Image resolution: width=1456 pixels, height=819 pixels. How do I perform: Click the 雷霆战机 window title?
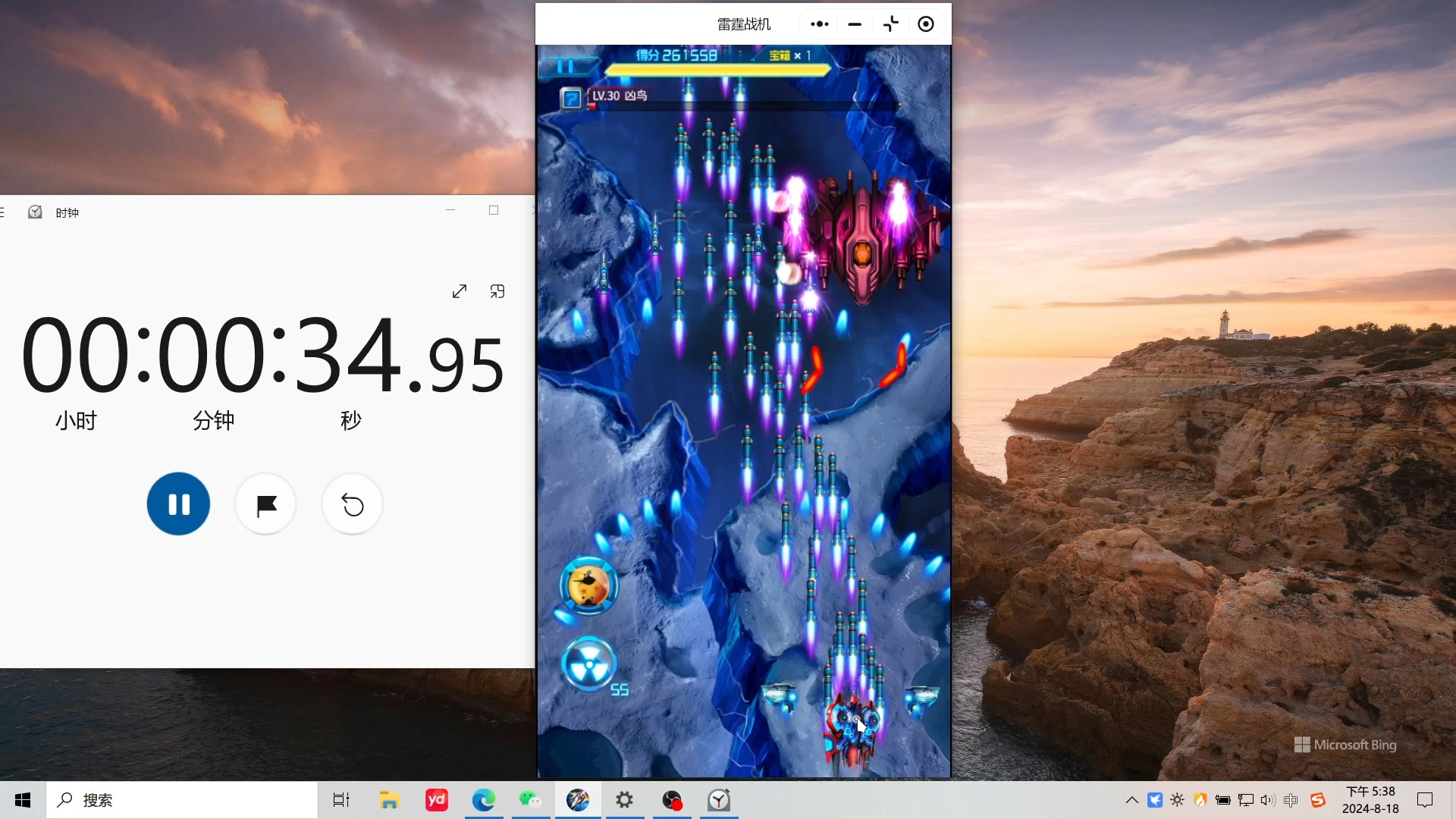(x=744, y=24)
